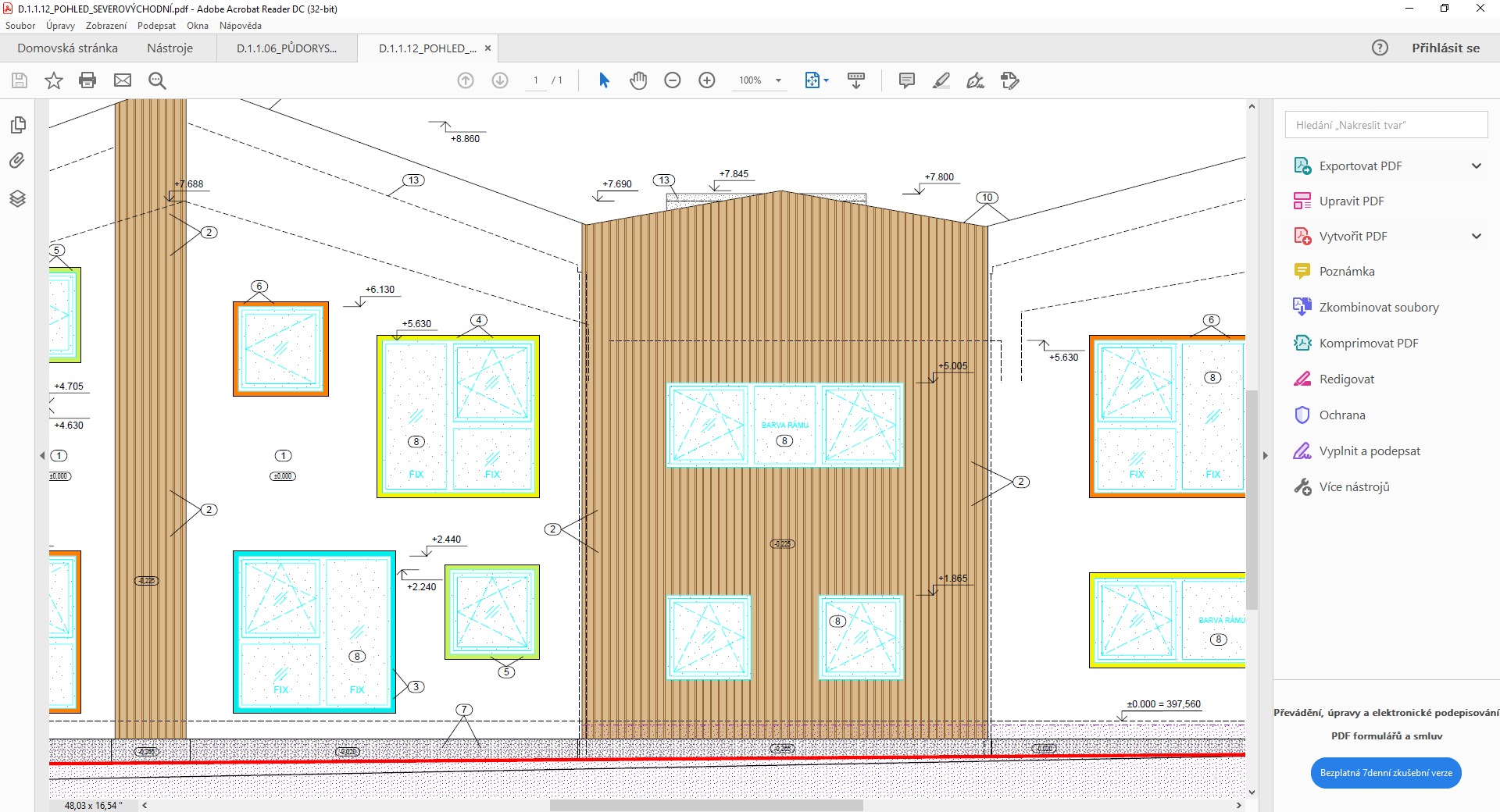This screenshot has width=1500, height=812.
Task: Expand the Vytvořit PDF section
Action: point(1476,236)
